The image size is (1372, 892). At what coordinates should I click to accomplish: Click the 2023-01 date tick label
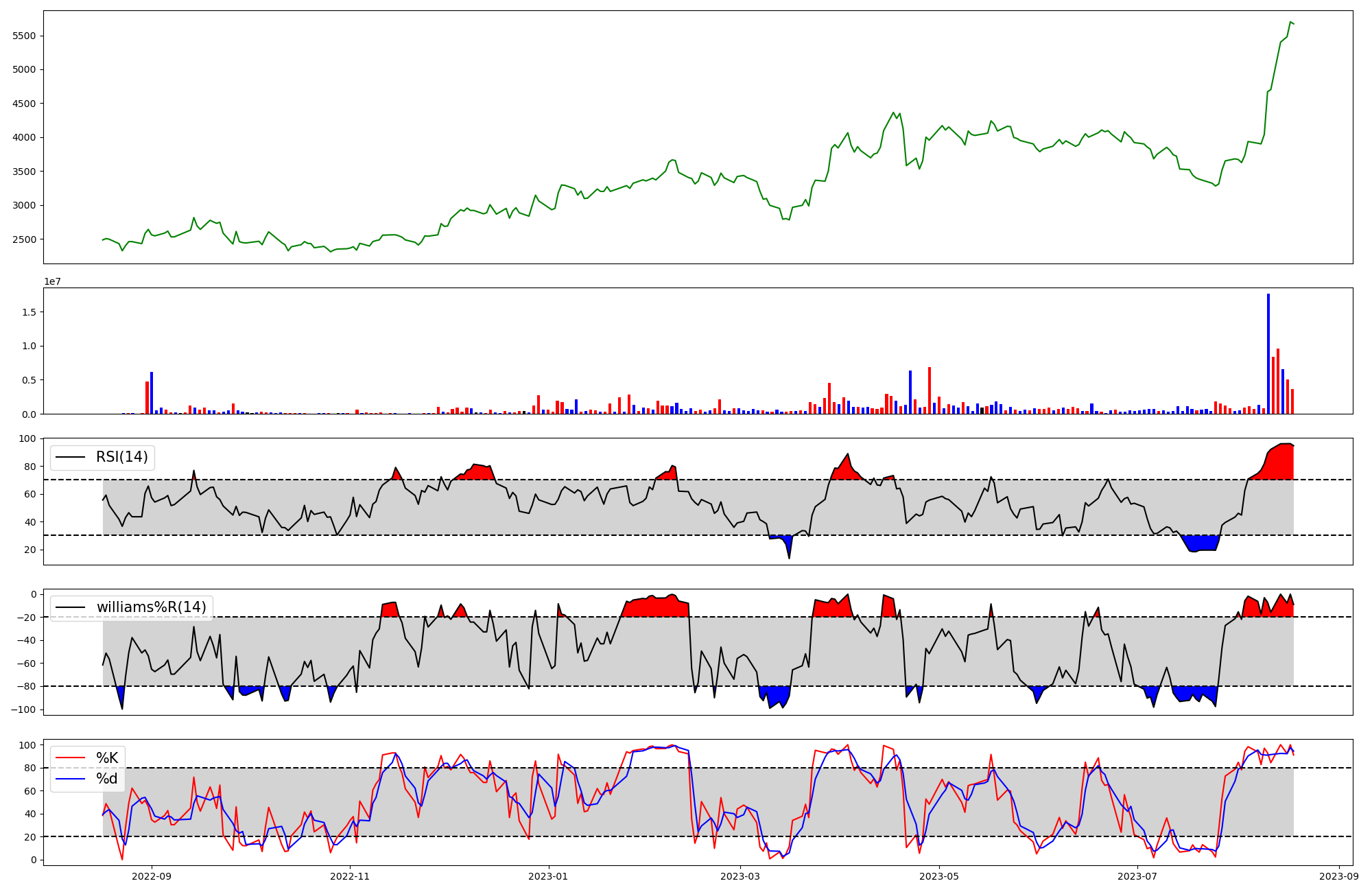(x=548, y=876)
